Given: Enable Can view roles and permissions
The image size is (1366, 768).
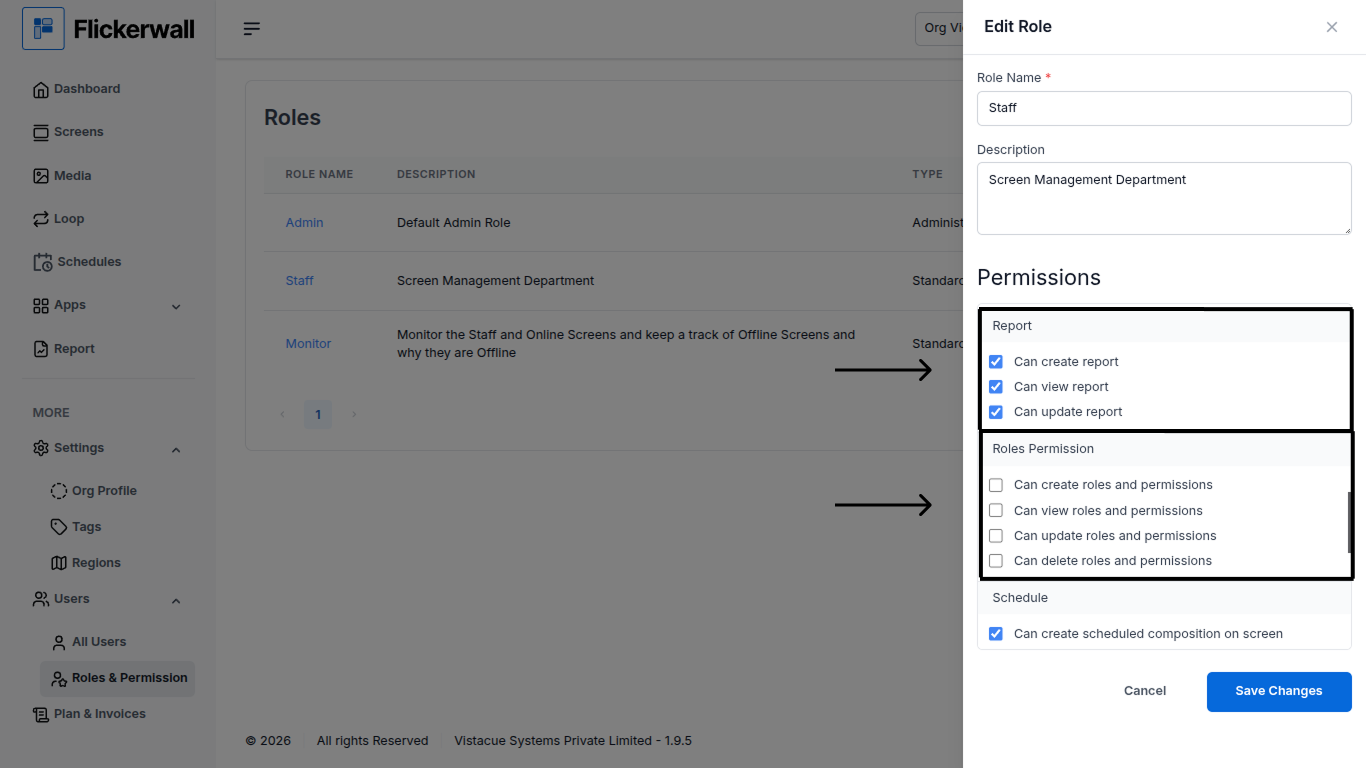Looking at the screenshot, I should coord(996,511).
